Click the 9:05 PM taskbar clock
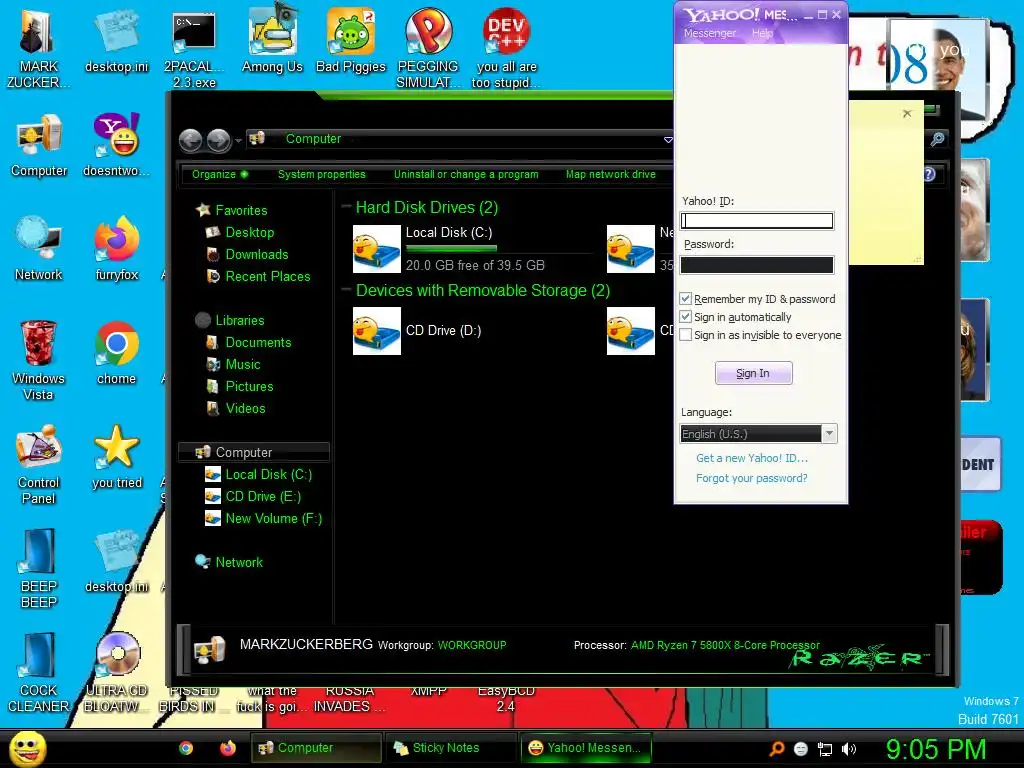 (936, 749)
